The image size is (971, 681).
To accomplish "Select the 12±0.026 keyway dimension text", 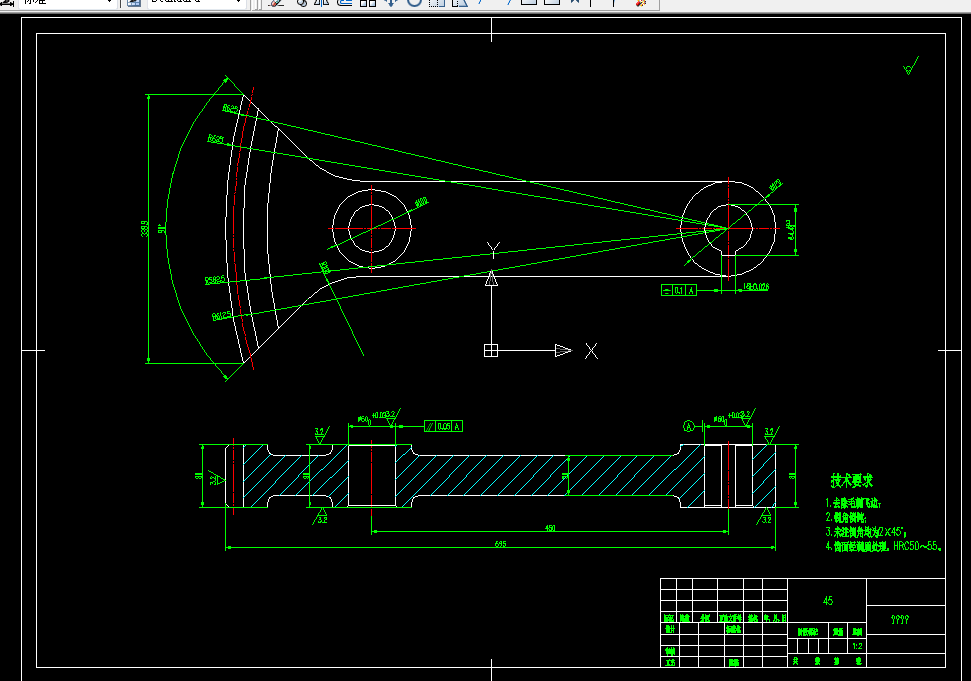I will tap(755, 287).
